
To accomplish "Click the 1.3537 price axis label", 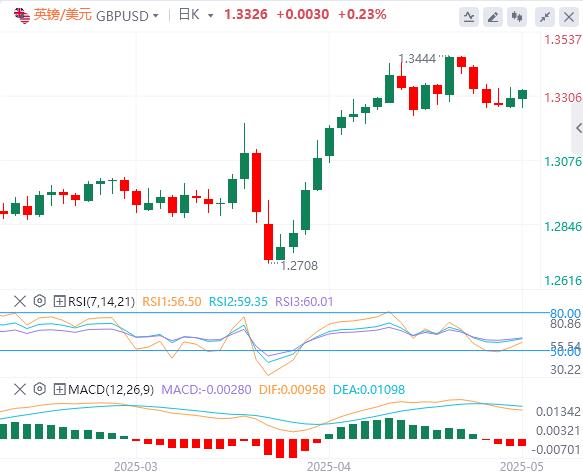I will [563, 40].
